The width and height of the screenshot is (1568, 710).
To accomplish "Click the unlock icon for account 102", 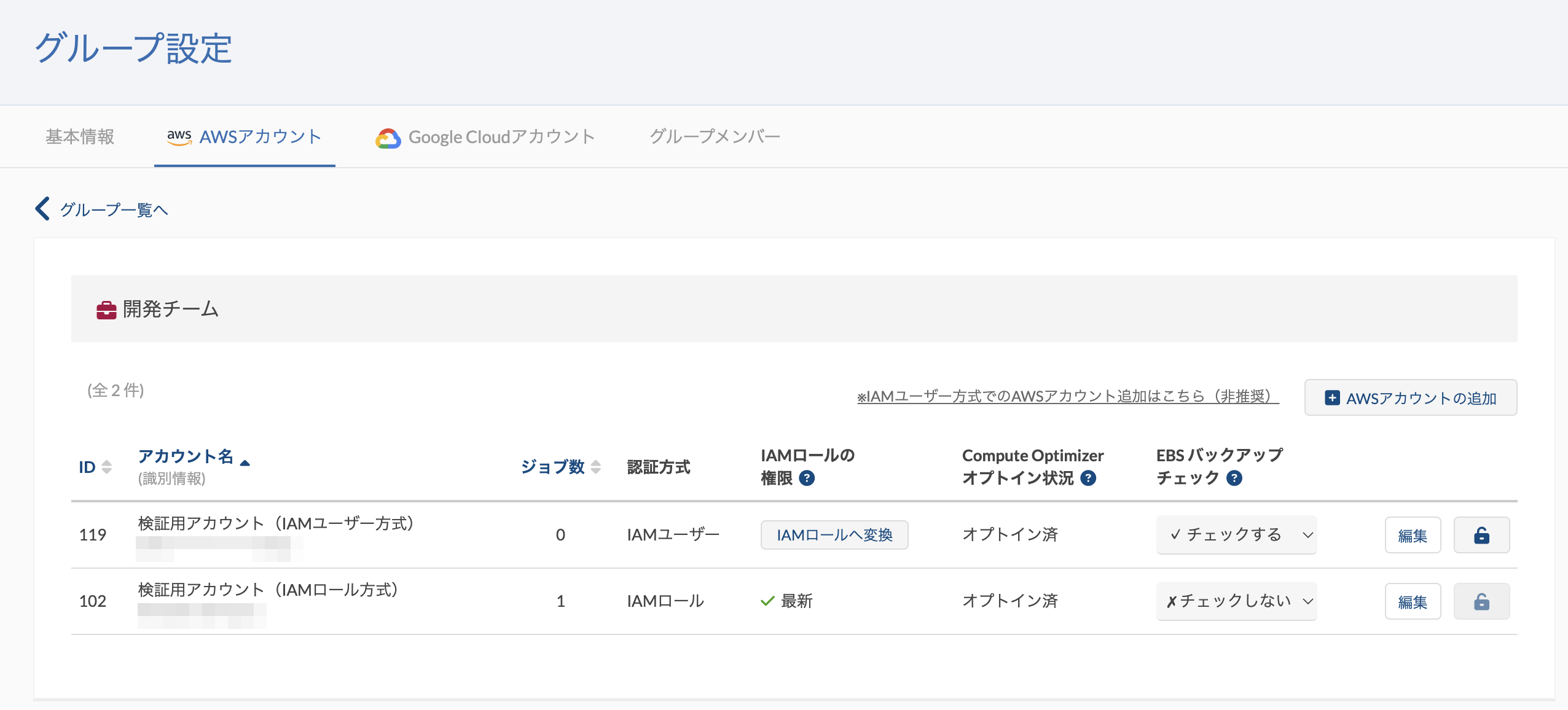I will [x=1481, y=601].
